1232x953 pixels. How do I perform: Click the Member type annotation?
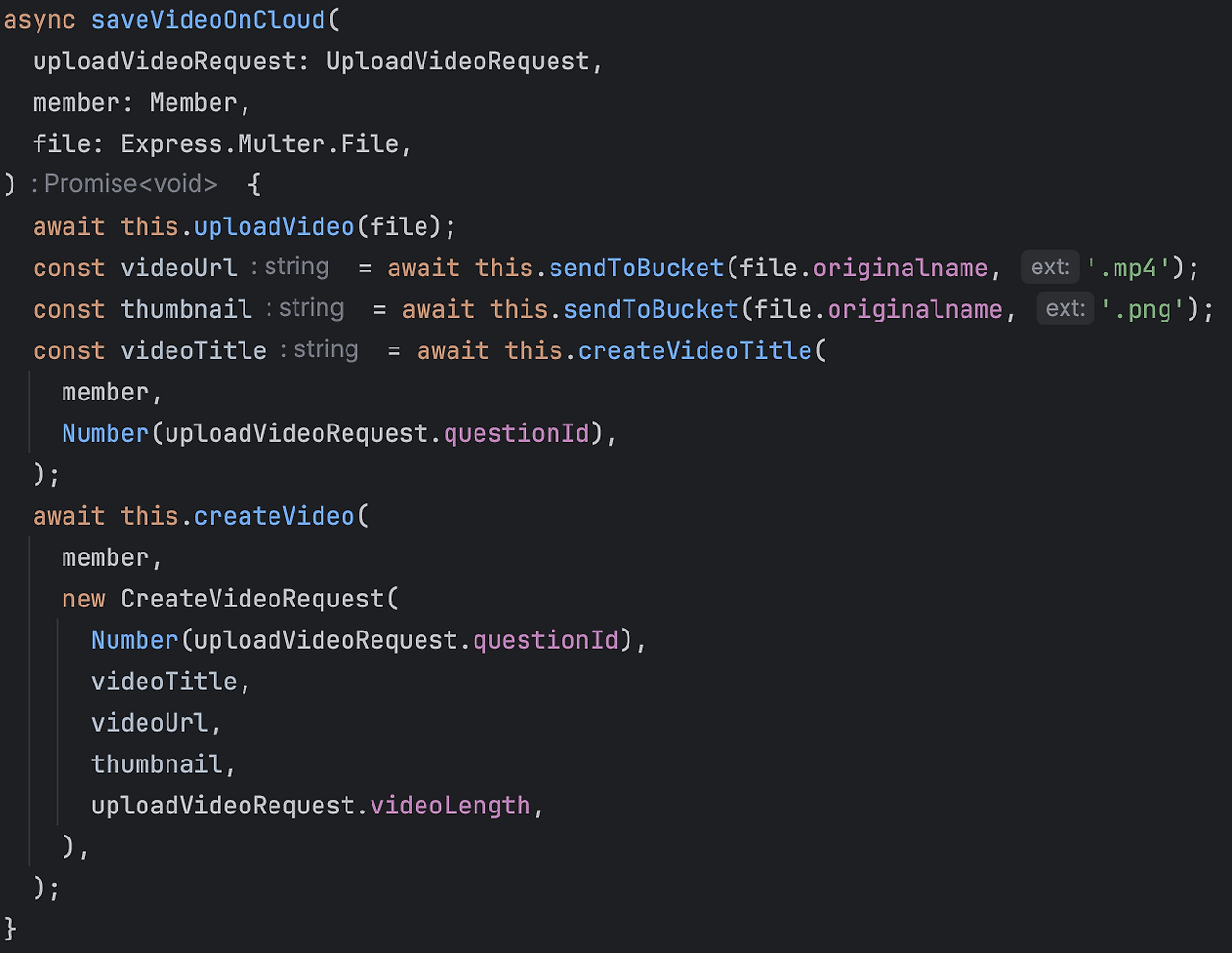pyautogui.click(x=193, y=103)
